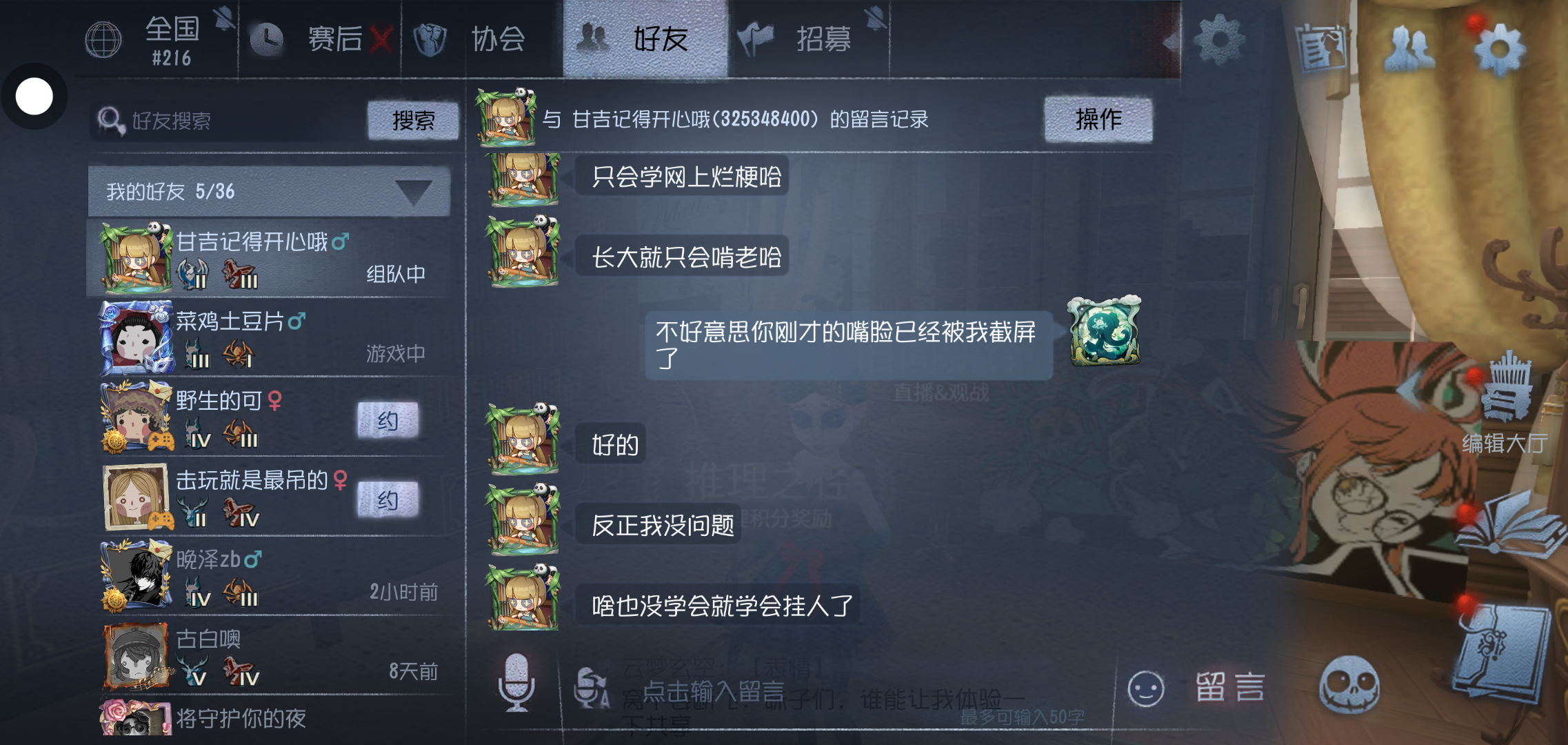The width and height of the screenshot is (1568, 745).
Task: Collapse the 我的好友 5/36 list
Action: click(414, 192)
